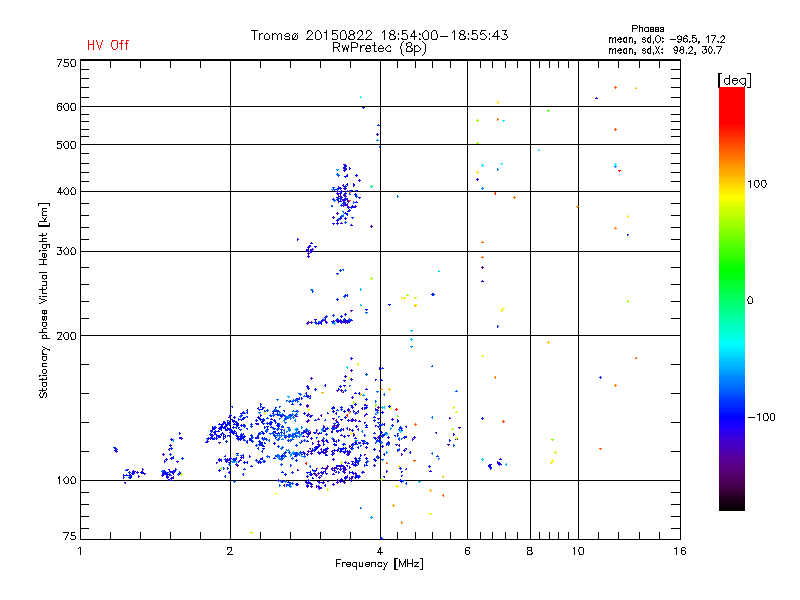This screenshot has height=600, width=800.
Task: Click the colorbar '100' tick label
Action: [757, 184]
